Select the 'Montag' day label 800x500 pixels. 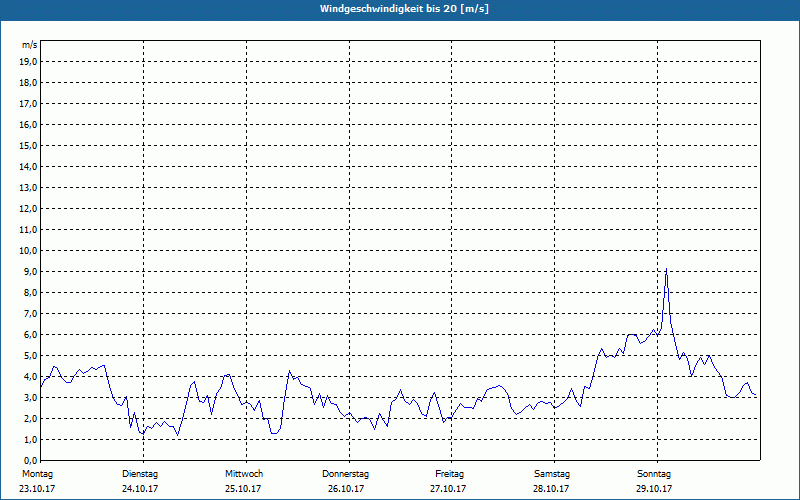point(37,474)
